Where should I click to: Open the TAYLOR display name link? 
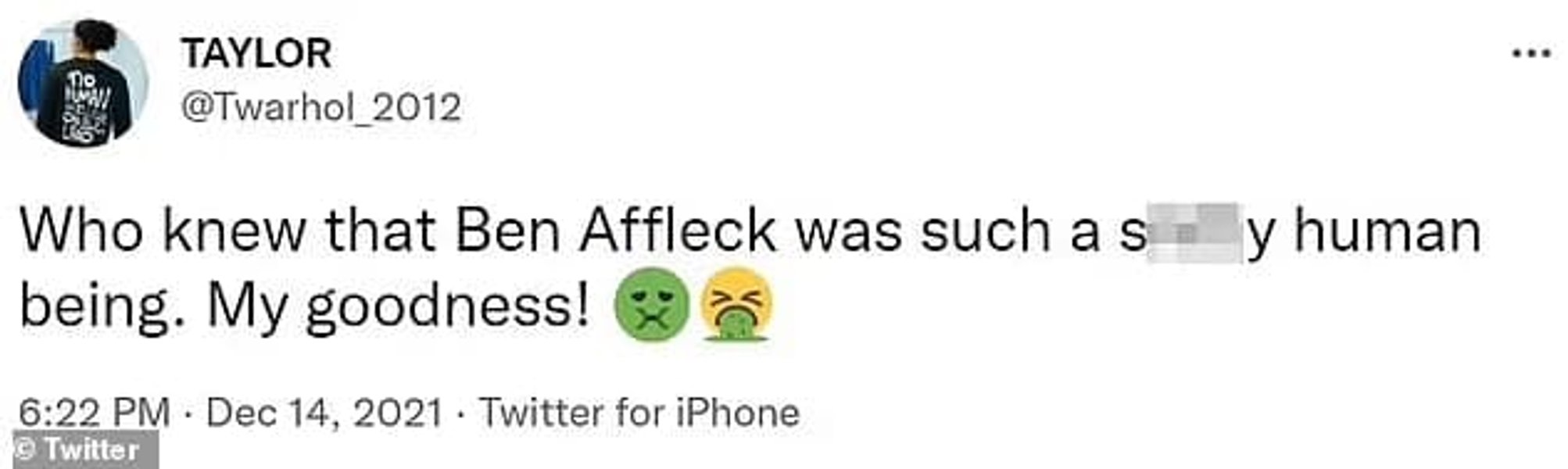(256, 54)
